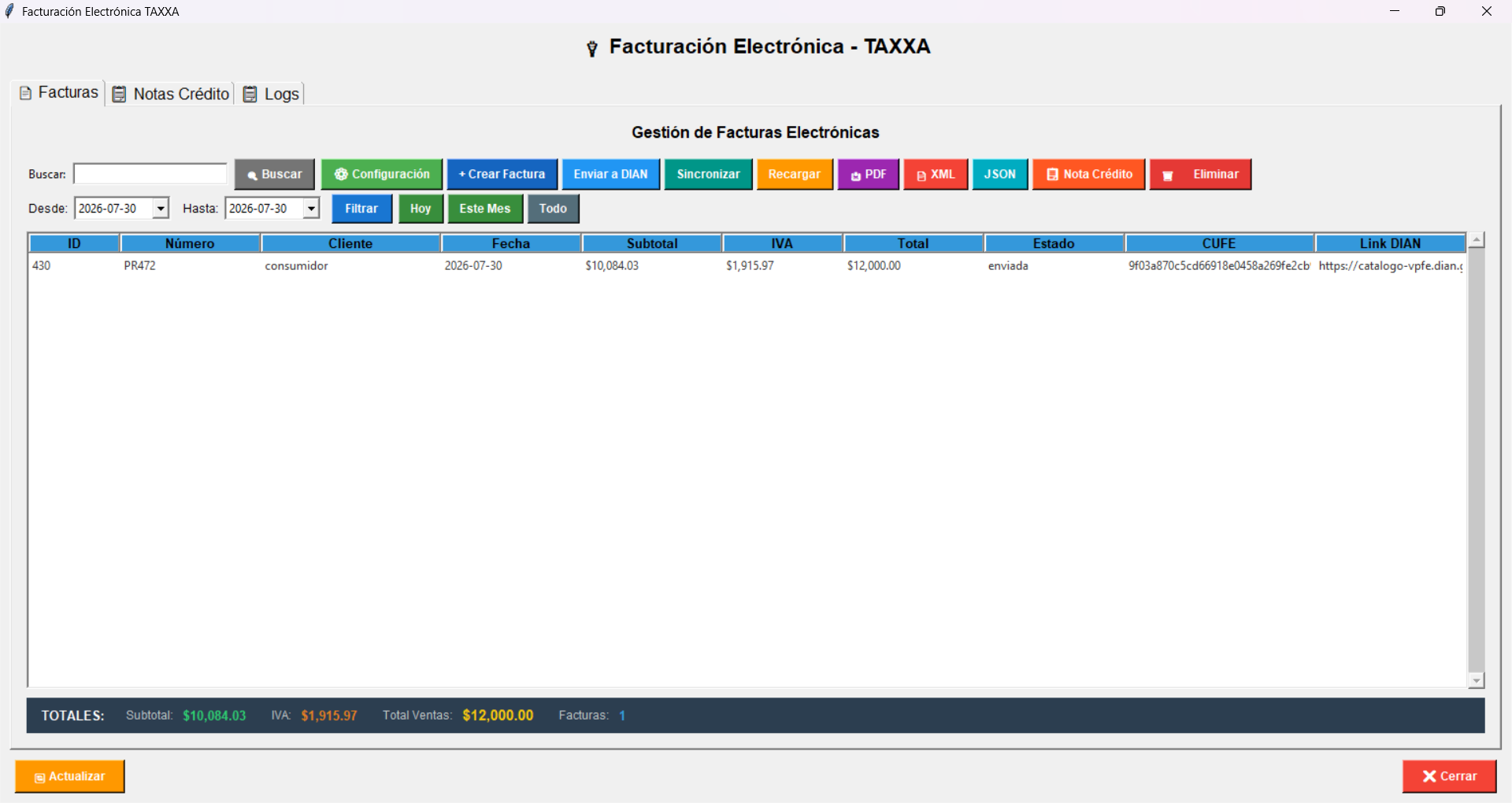This screenshot has width=1512, height=803.
Task: Click invoice number PR472
Action: pos(139,266)
